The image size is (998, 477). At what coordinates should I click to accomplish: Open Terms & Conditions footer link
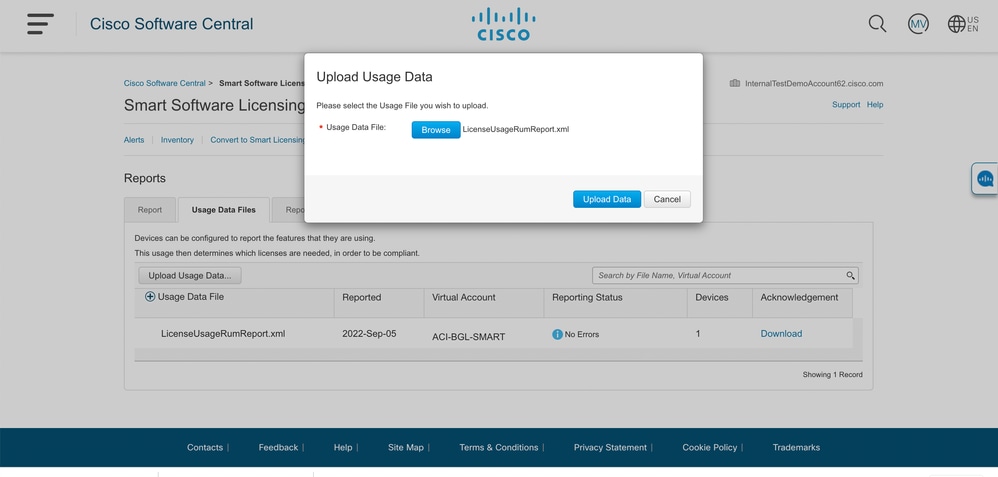(499, 448)
